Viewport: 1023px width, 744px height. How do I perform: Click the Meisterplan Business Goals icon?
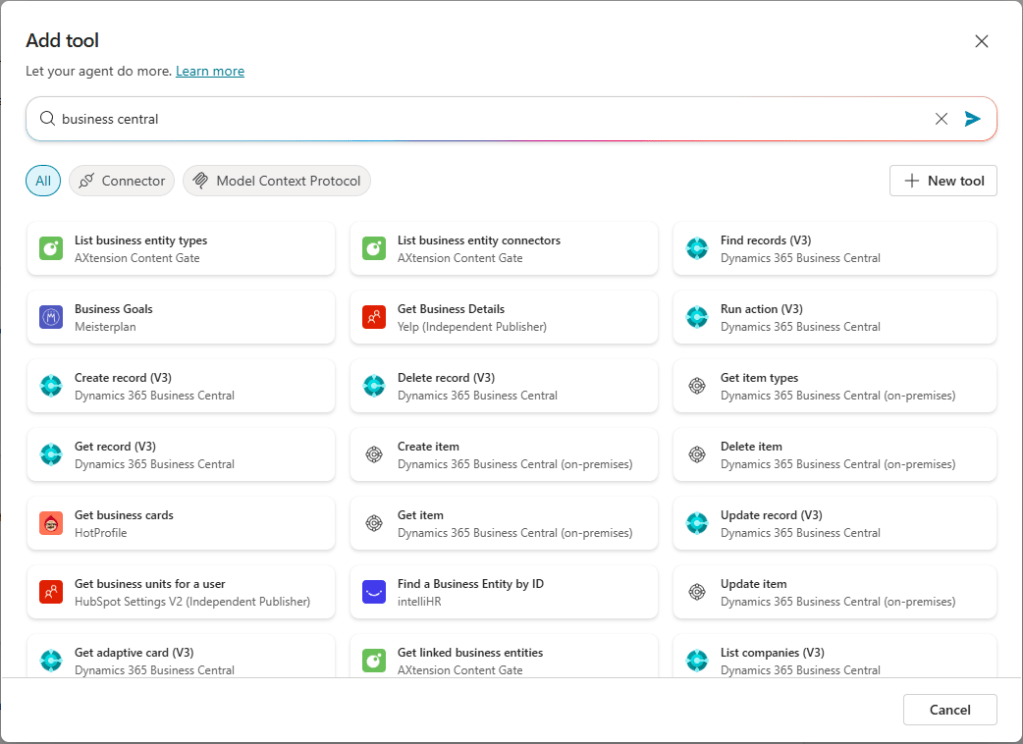click(x=51, y=318)
